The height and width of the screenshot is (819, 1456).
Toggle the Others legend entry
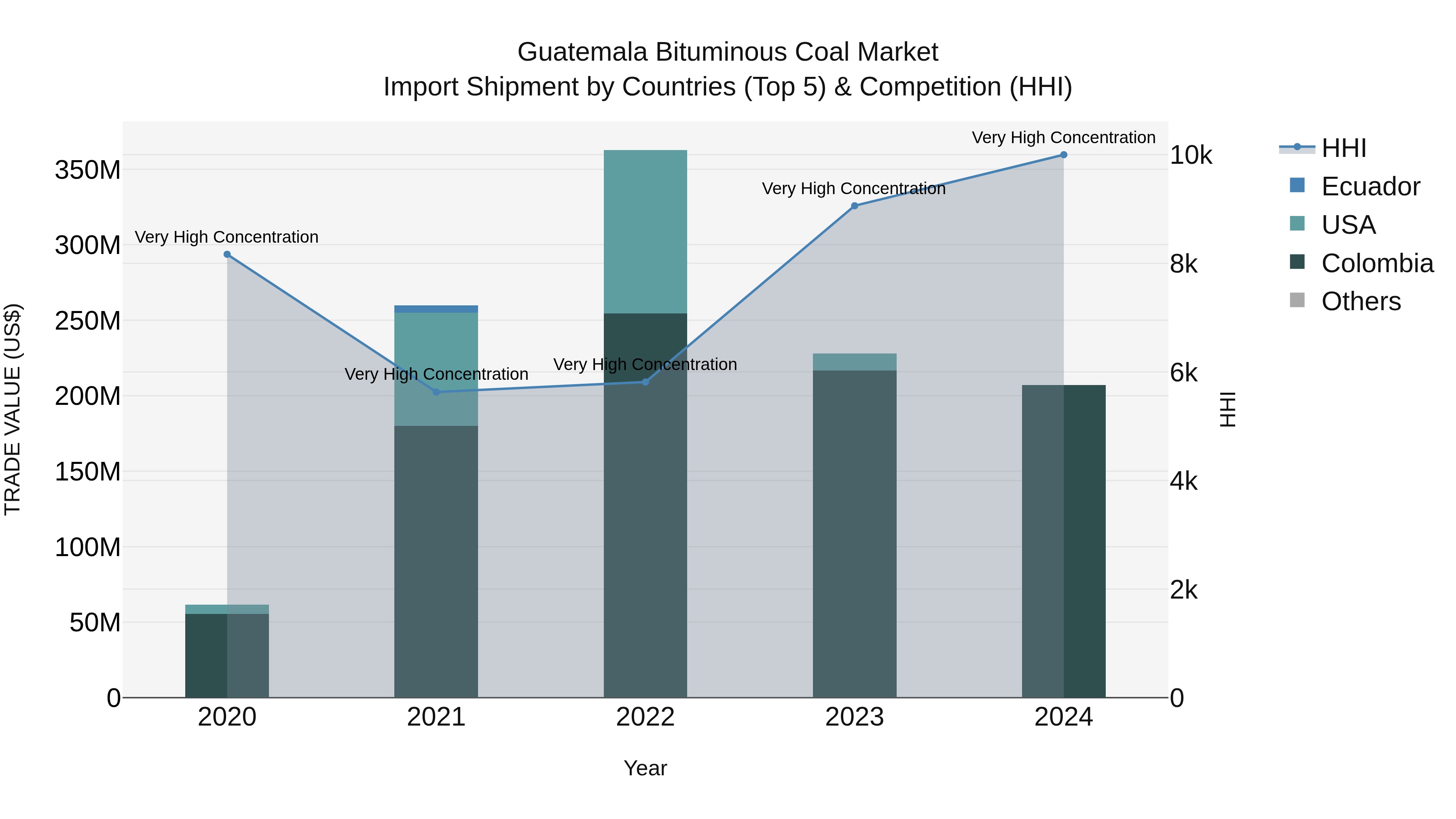(1345, 301)
